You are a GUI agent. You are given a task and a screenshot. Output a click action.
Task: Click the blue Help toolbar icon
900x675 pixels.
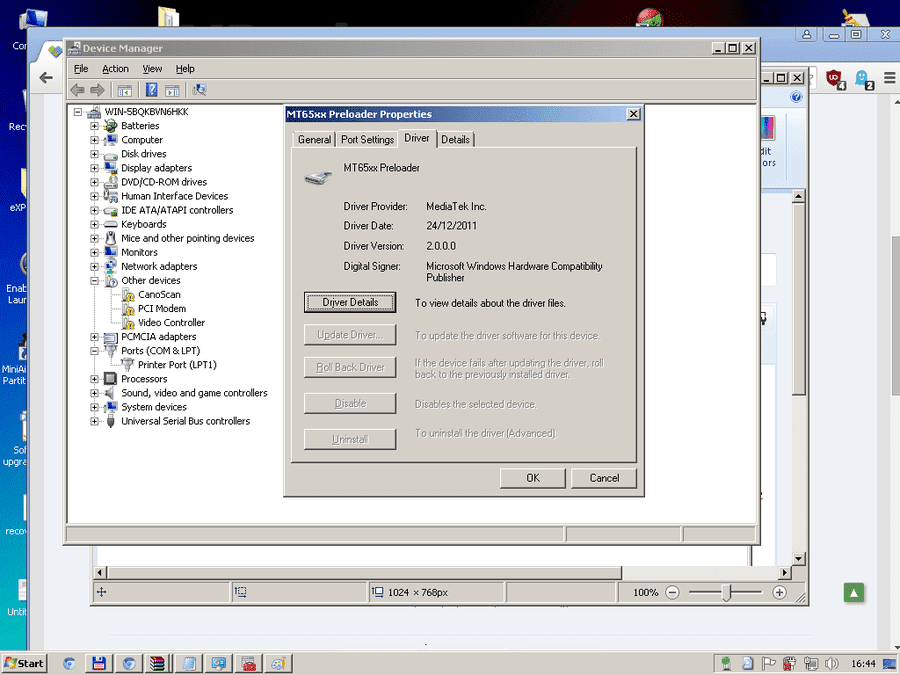pos(151,90)
